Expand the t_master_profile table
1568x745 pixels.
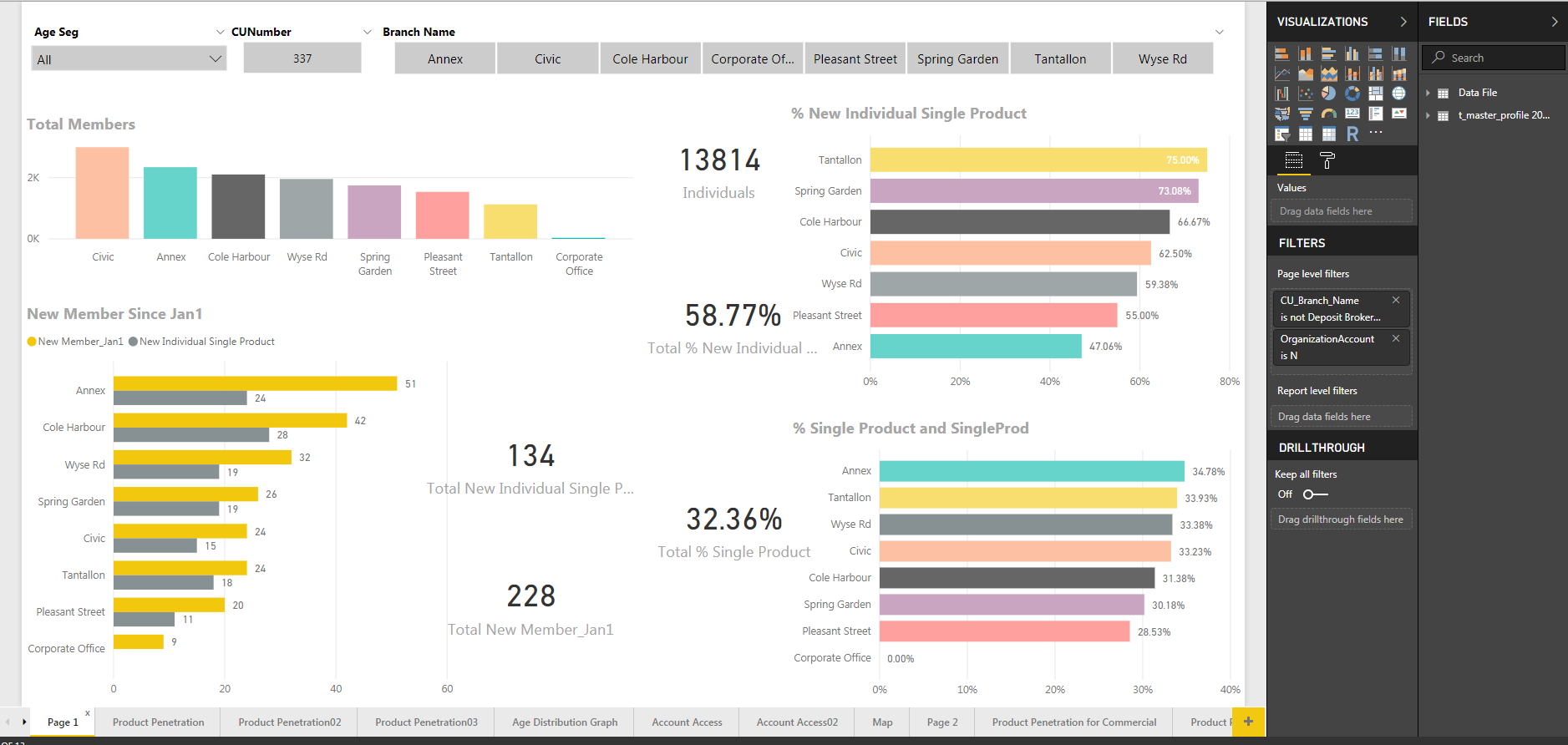(1428, 115)
